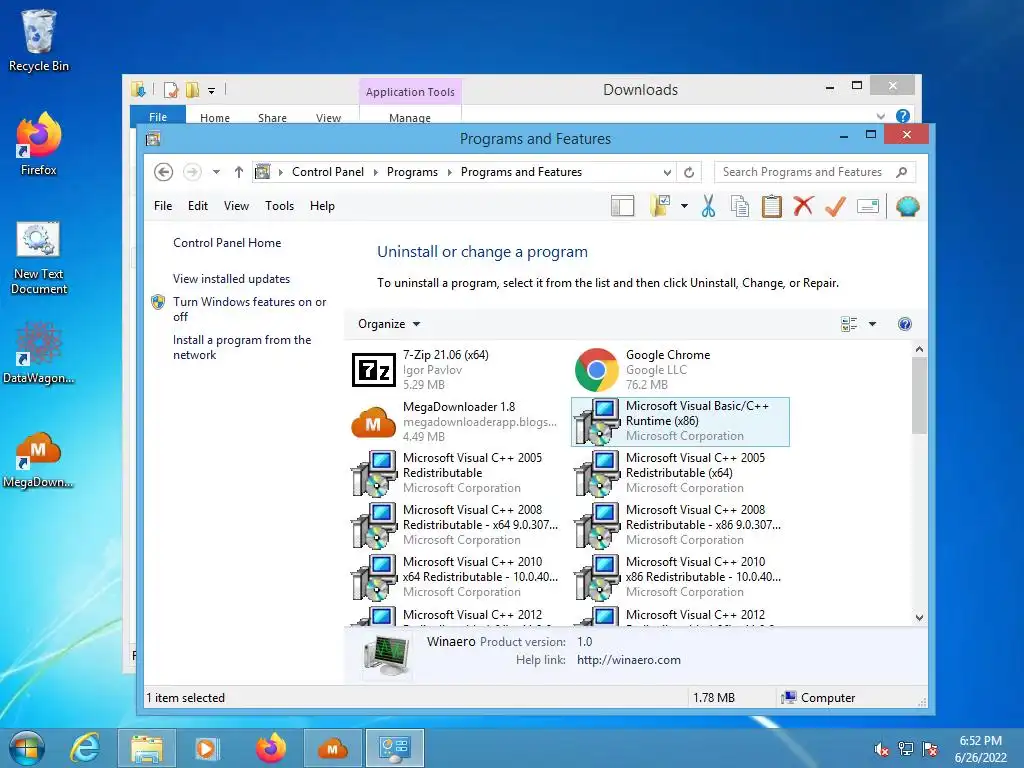Click the Back navigation arrow
The image size is (1024, 768).
(163, 172)
